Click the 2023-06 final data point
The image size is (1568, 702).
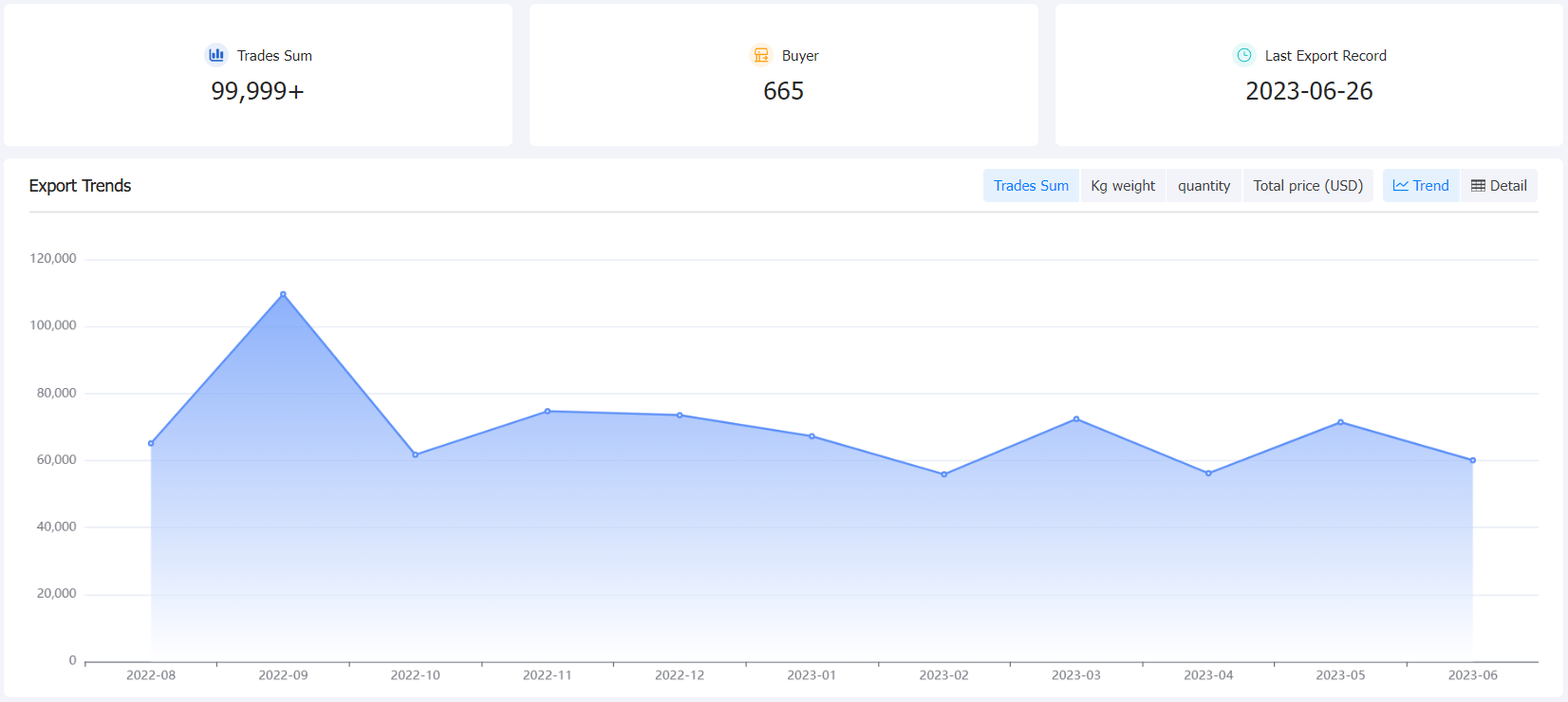pyautogui.click(x=1473, y=460)
